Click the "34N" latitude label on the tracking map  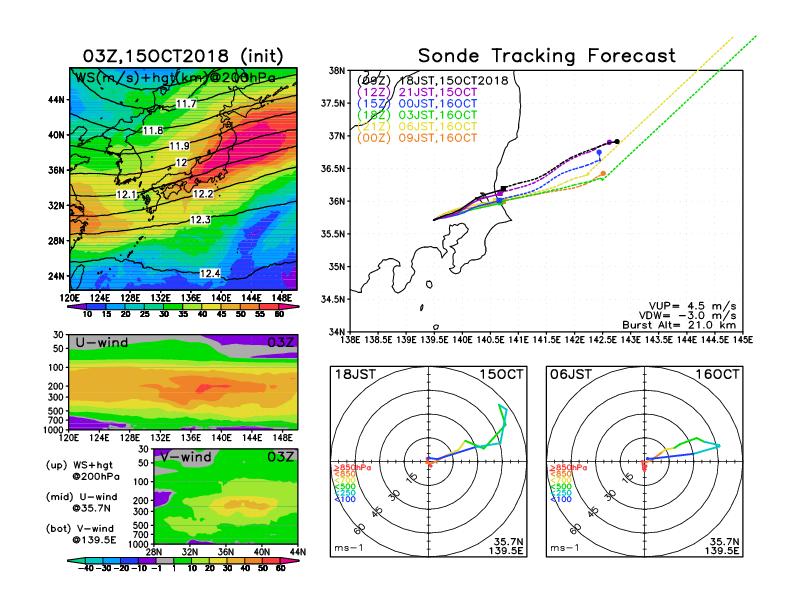coord(337,332)
